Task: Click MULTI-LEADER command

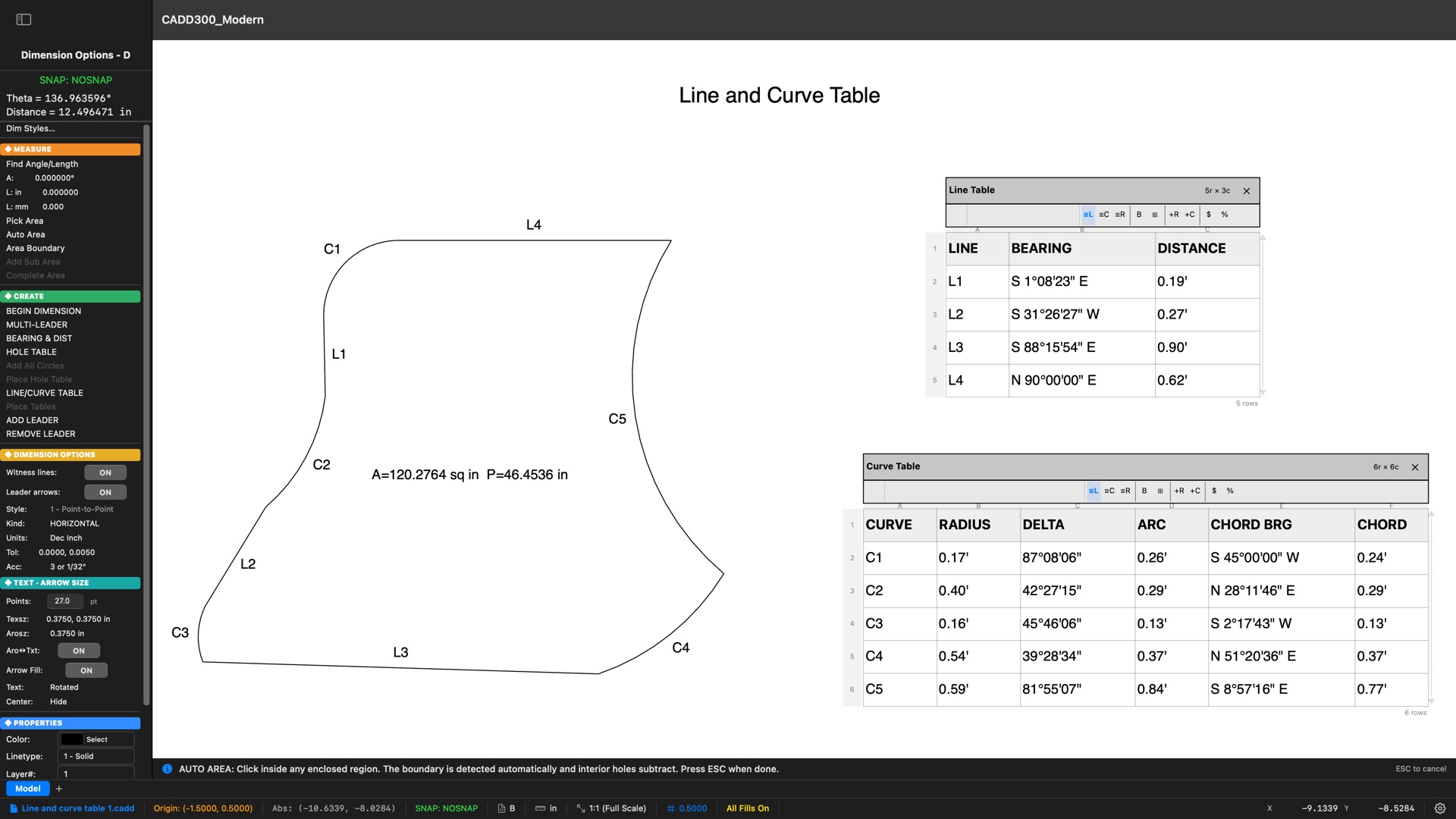Action: coord(37,325)
